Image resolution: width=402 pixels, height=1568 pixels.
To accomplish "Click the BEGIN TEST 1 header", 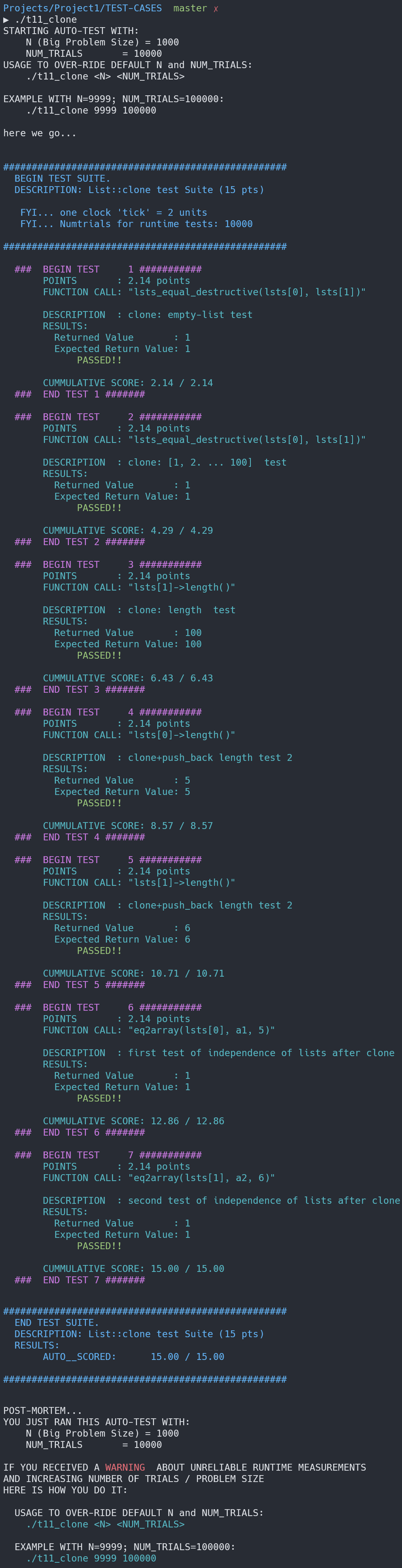I will 108,270.
